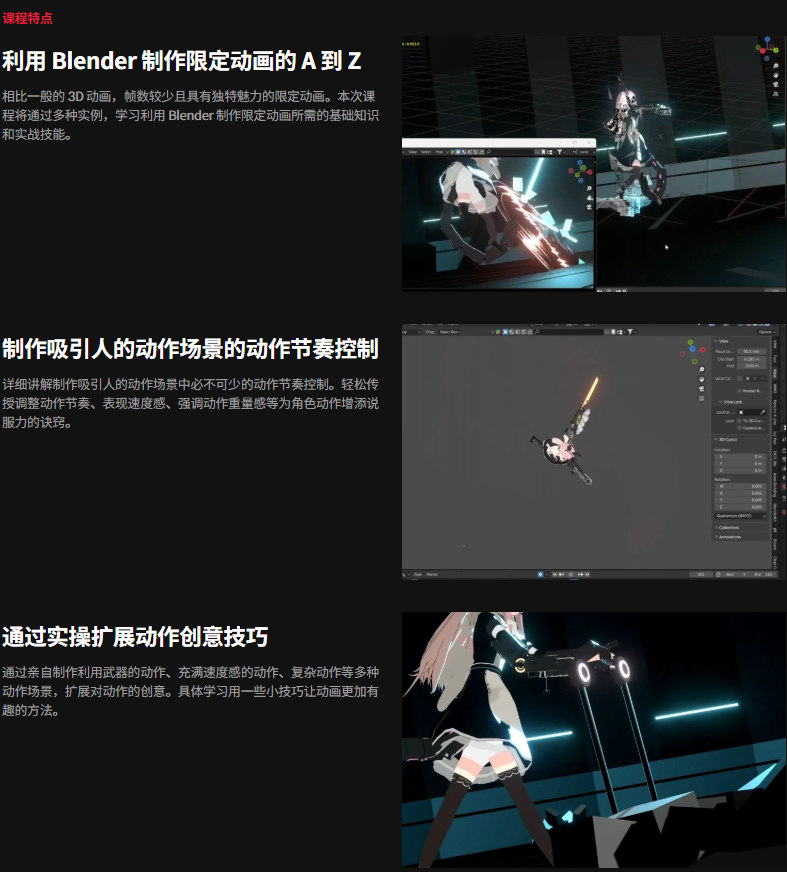Click the hand pan icon inside the floating preview window
The image size is (787, 872).
(589, 197)
